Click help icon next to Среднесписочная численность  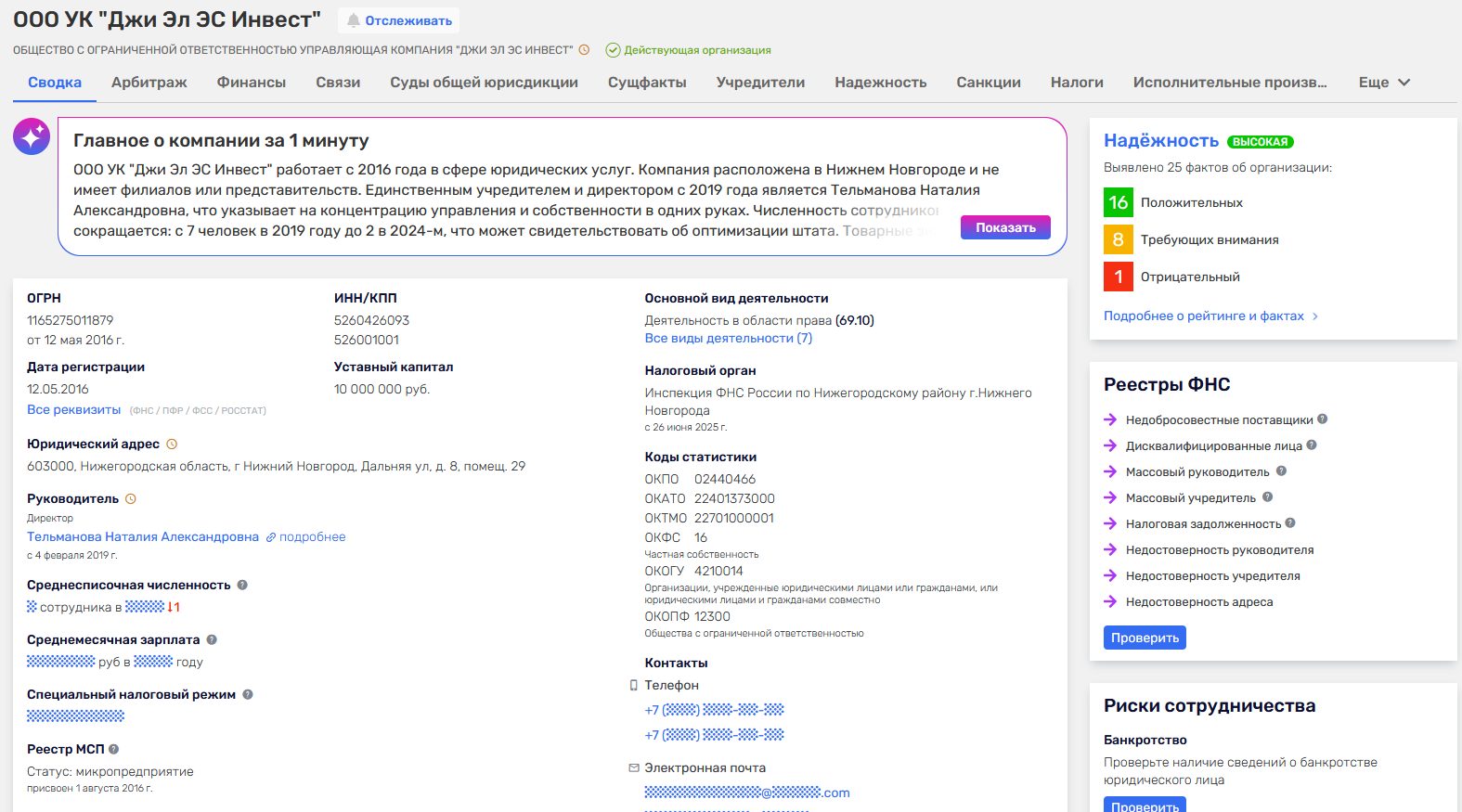(242, 586)
